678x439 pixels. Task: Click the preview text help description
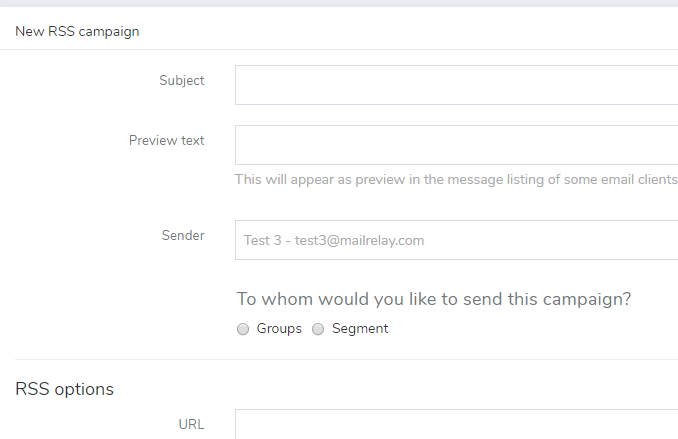coord(455,180)
